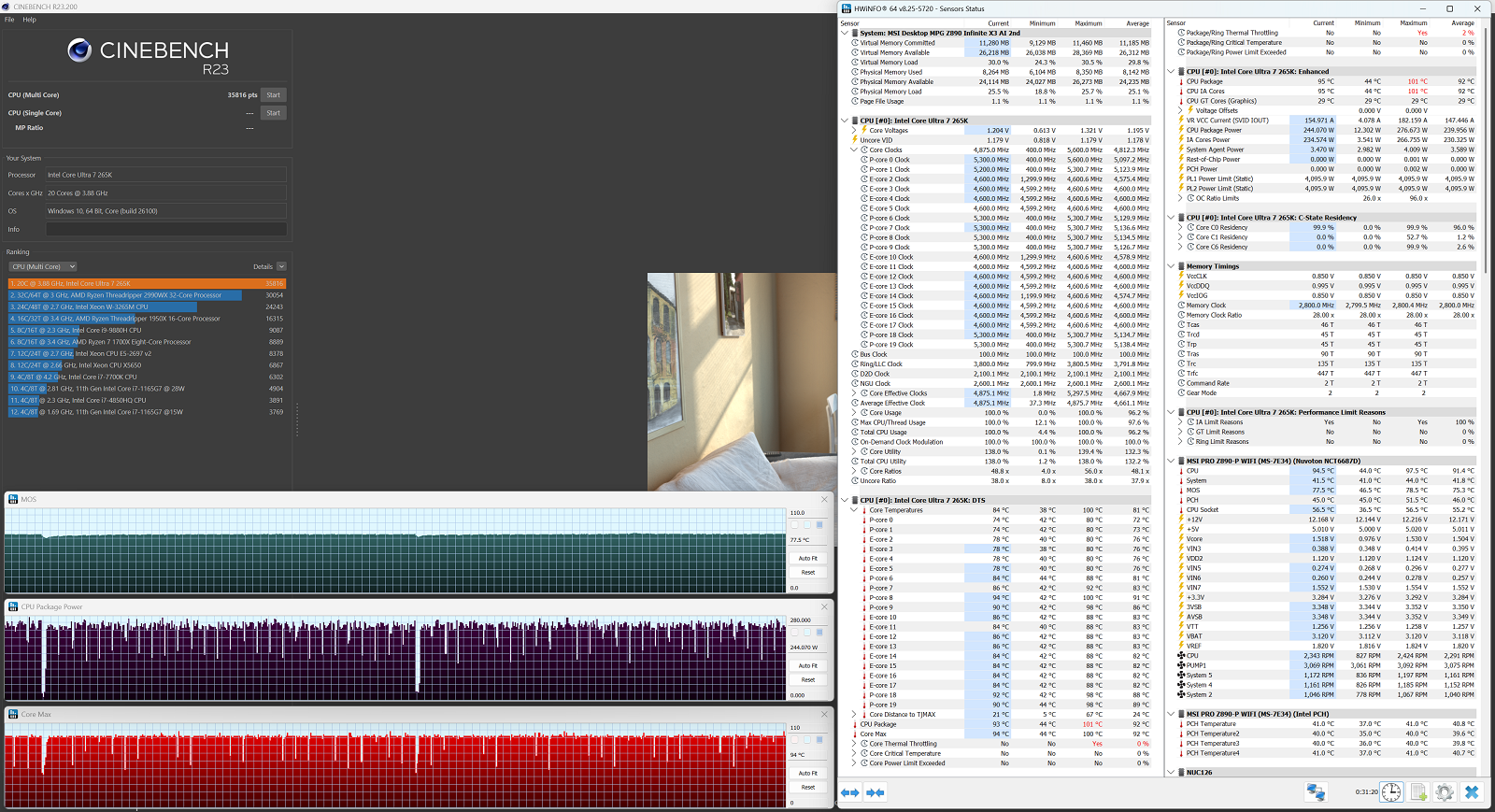Click Auto Fit in the CPU Package Power graph
The width and height of the screenshot is (1495, 812).
pos(808,665)
